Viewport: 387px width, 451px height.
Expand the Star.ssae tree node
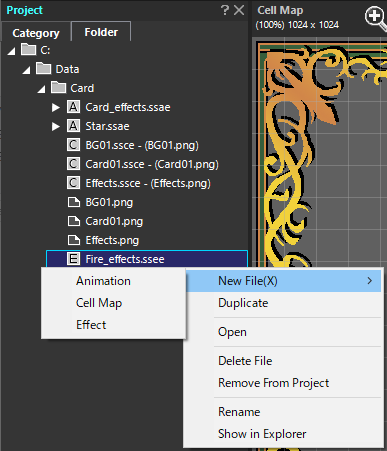(x=56, y=126)
